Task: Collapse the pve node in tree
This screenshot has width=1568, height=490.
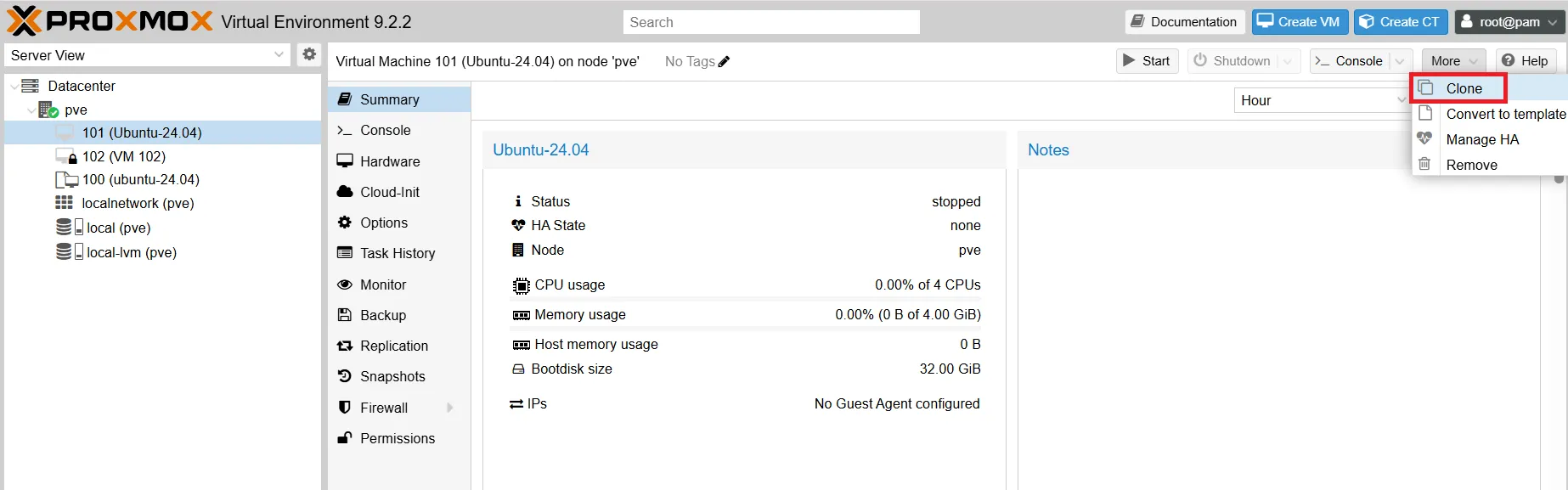Action: pos(31,110)
